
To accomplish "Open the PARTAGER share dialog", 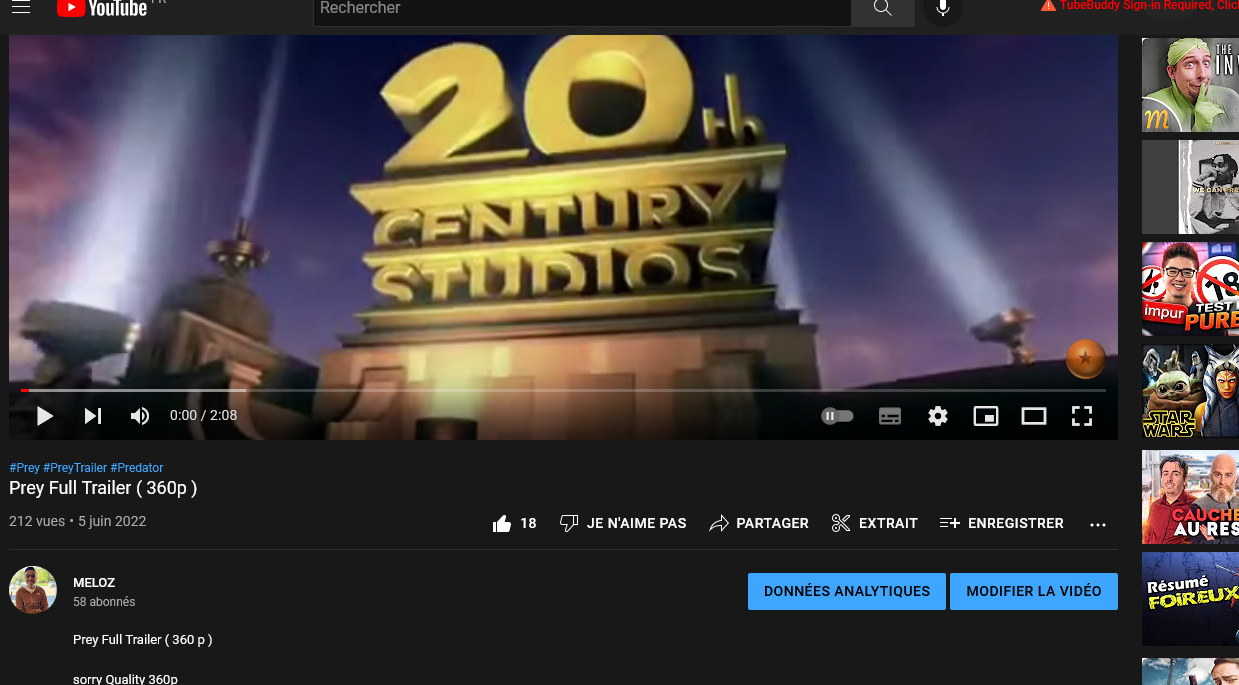I will [x=759, y=523].
